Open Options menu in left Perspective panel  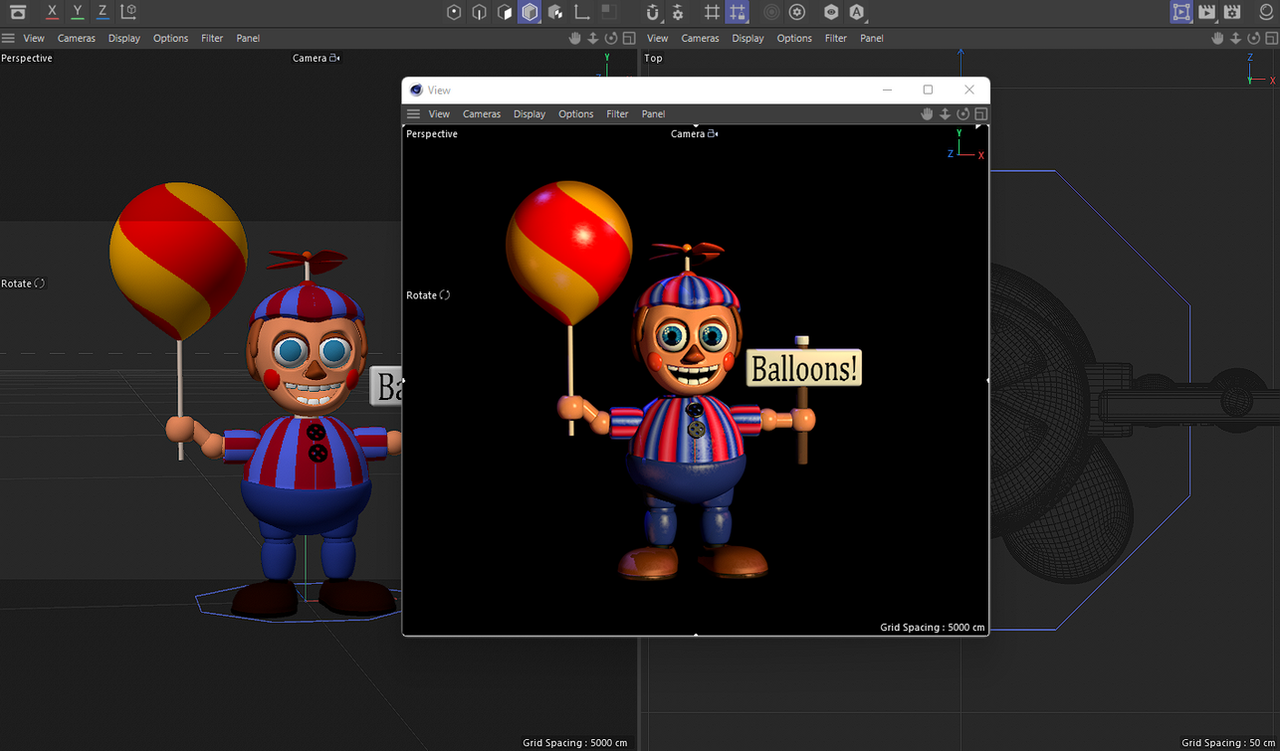pyautogui.click(x=171, y=38)
